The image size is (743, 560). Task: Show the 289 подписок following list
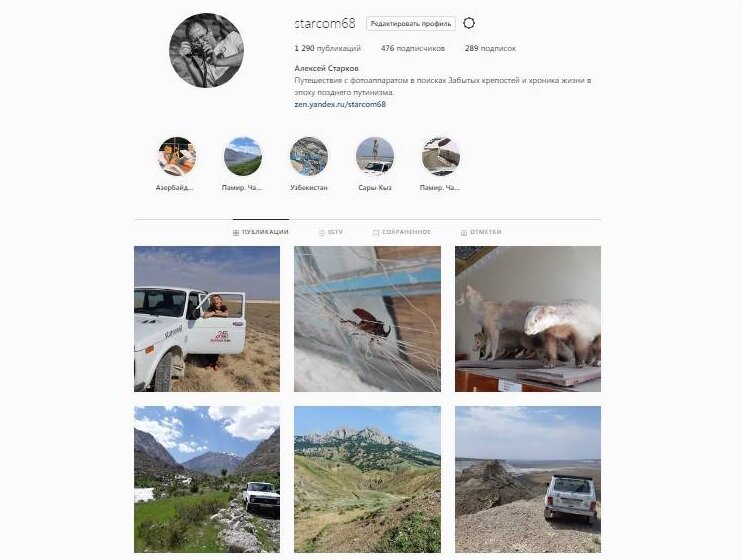(x=490, y=48)
